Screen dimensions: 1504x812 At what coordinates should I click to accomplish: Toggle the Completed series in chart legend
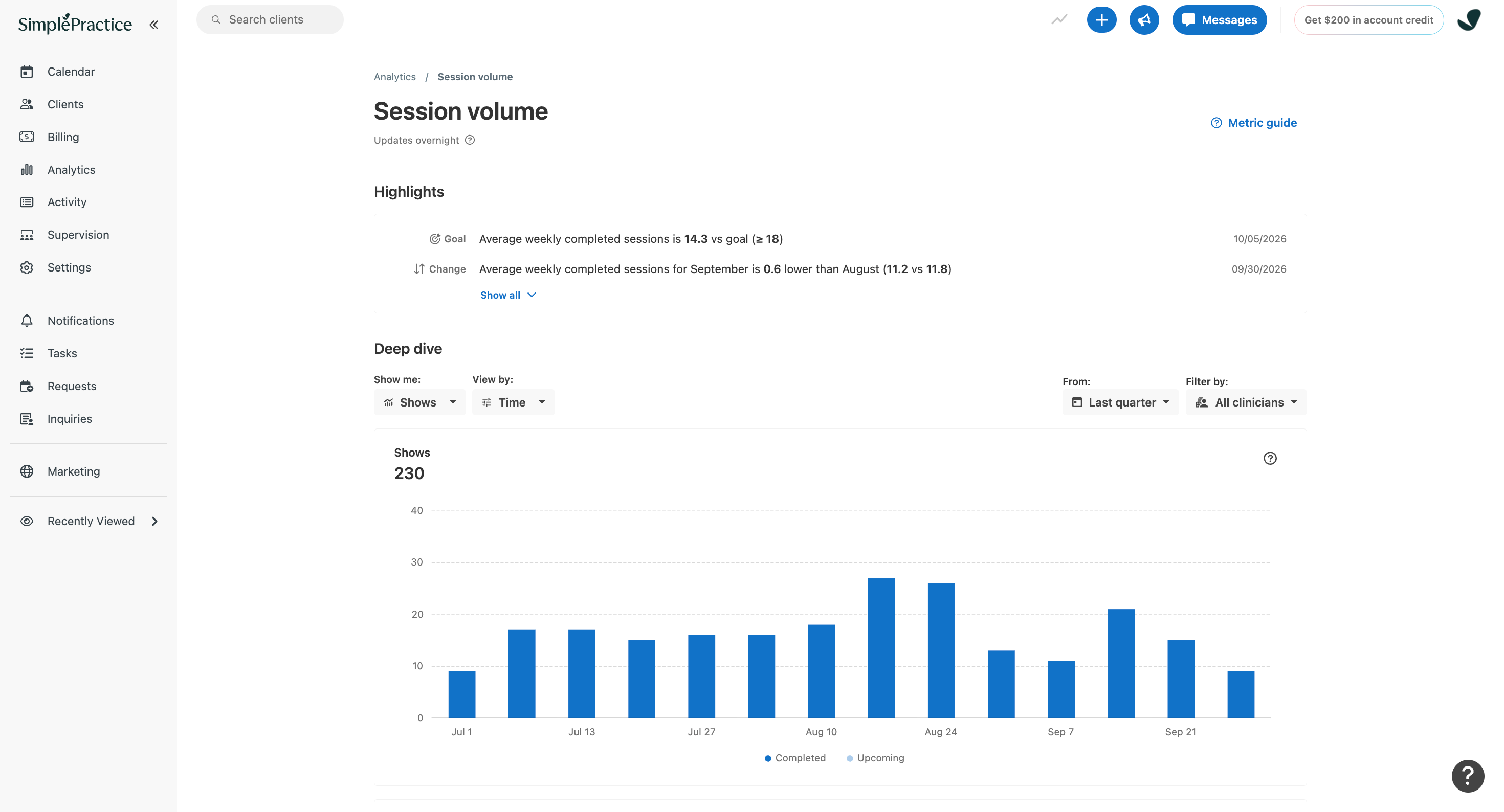[x=794, y=758]
